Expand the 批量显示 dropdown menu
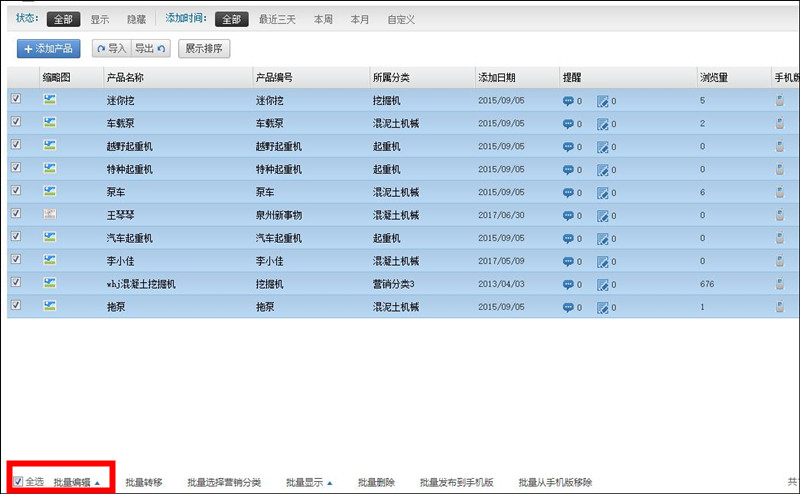Viewport: 800px width, 494px height. pyautogui.click(x=309, y=482)
